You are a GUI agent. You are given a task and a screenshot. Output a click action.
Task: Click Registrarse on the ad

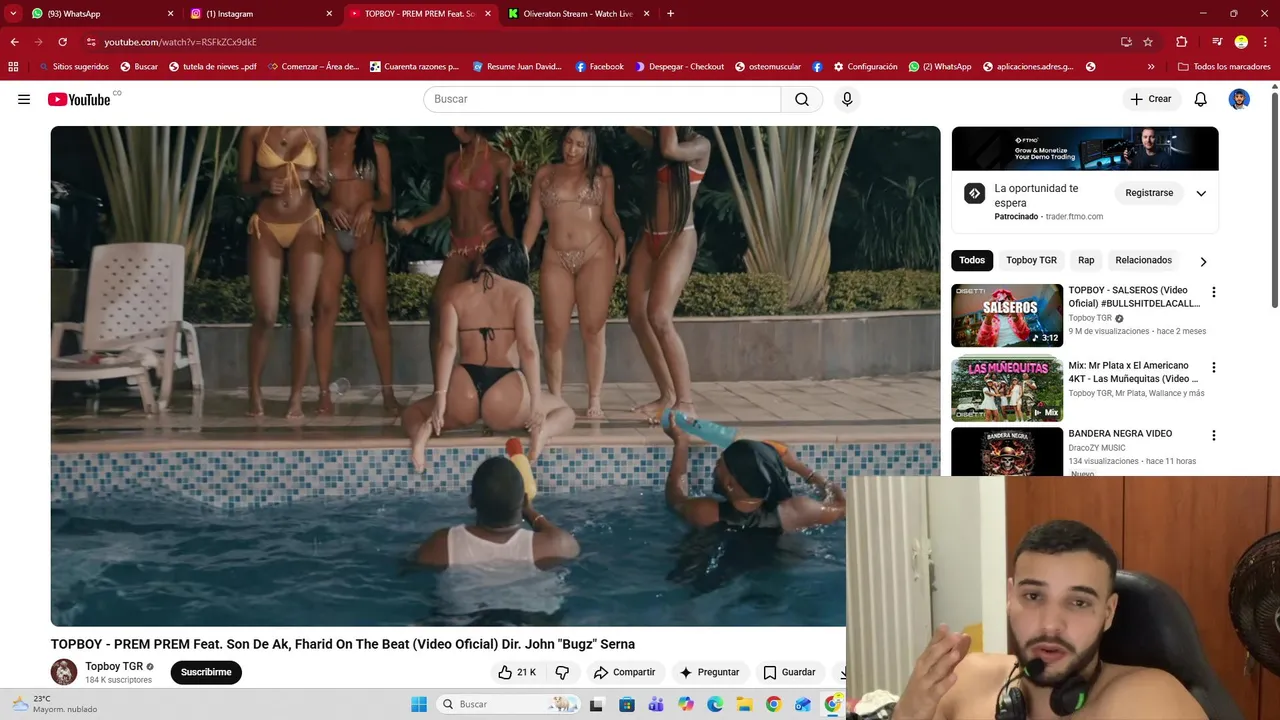[x=1149, y=193]
